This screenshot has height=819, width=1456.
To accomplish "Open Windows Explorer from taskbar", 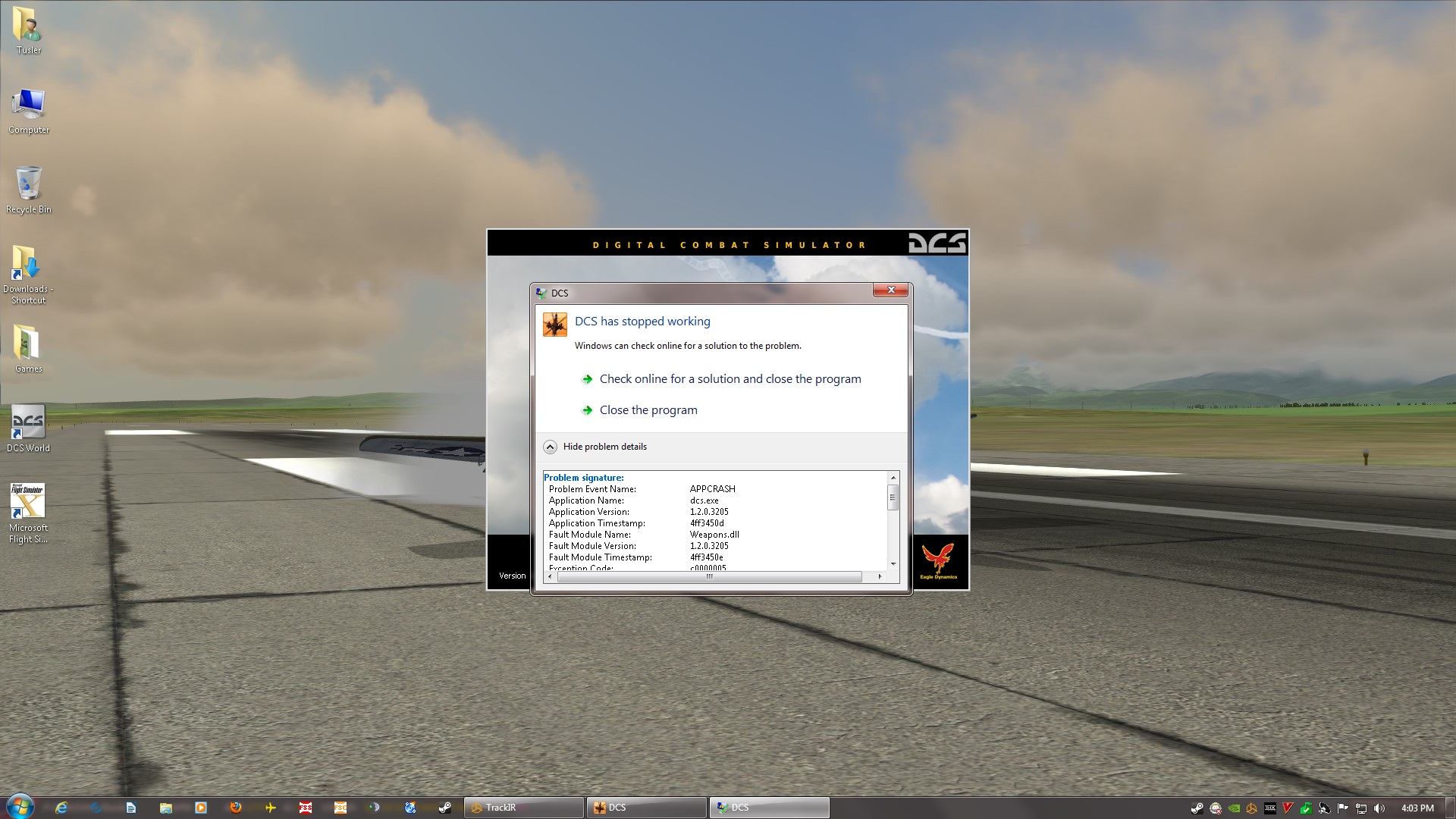I will [165, 808].
